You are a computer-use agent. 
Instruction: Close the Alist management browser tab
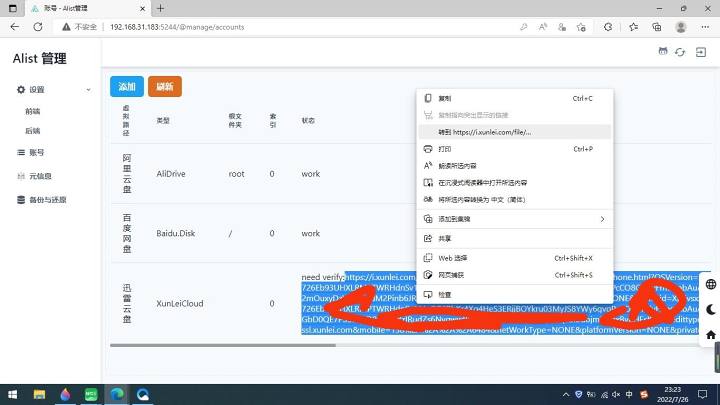(x=142, y=8)
